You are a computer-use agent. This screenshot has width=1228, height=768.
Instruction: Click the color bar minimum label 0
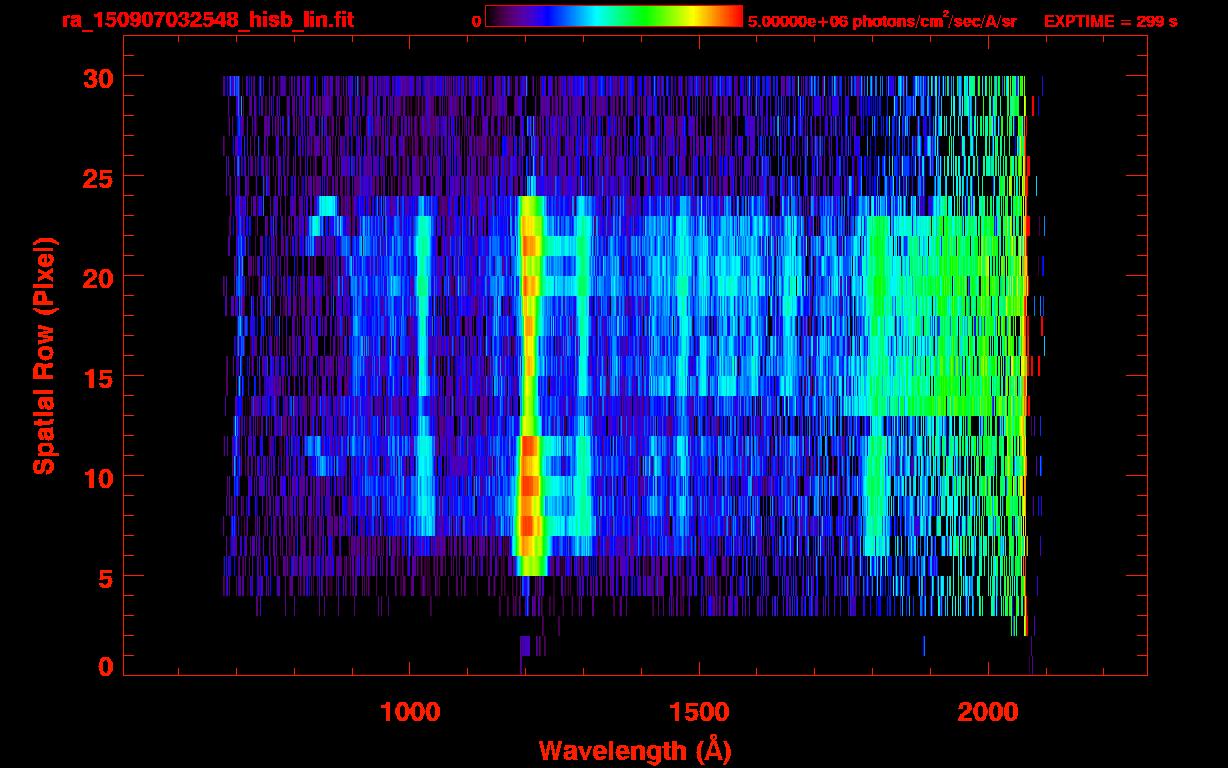476,21
